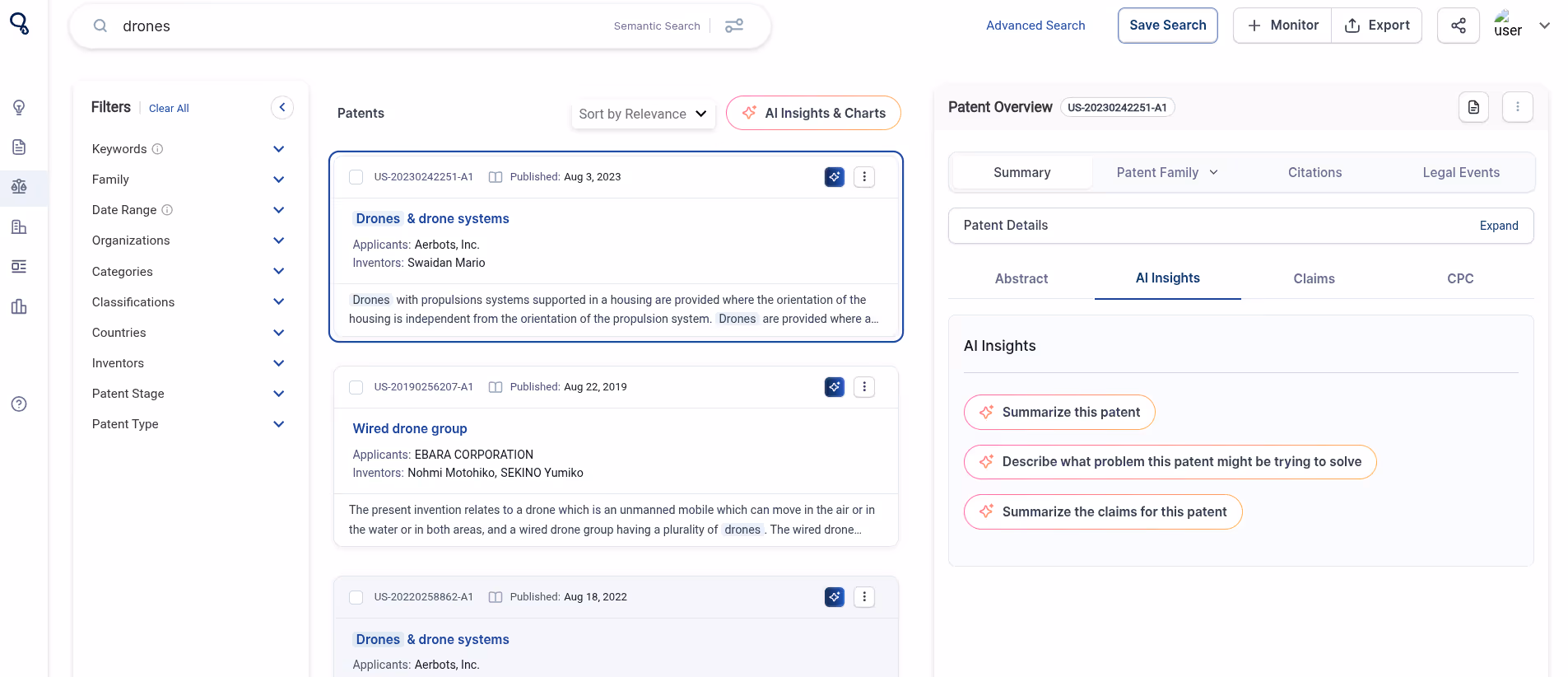Expand the Patent Details section

click(x=1499, y=226)
